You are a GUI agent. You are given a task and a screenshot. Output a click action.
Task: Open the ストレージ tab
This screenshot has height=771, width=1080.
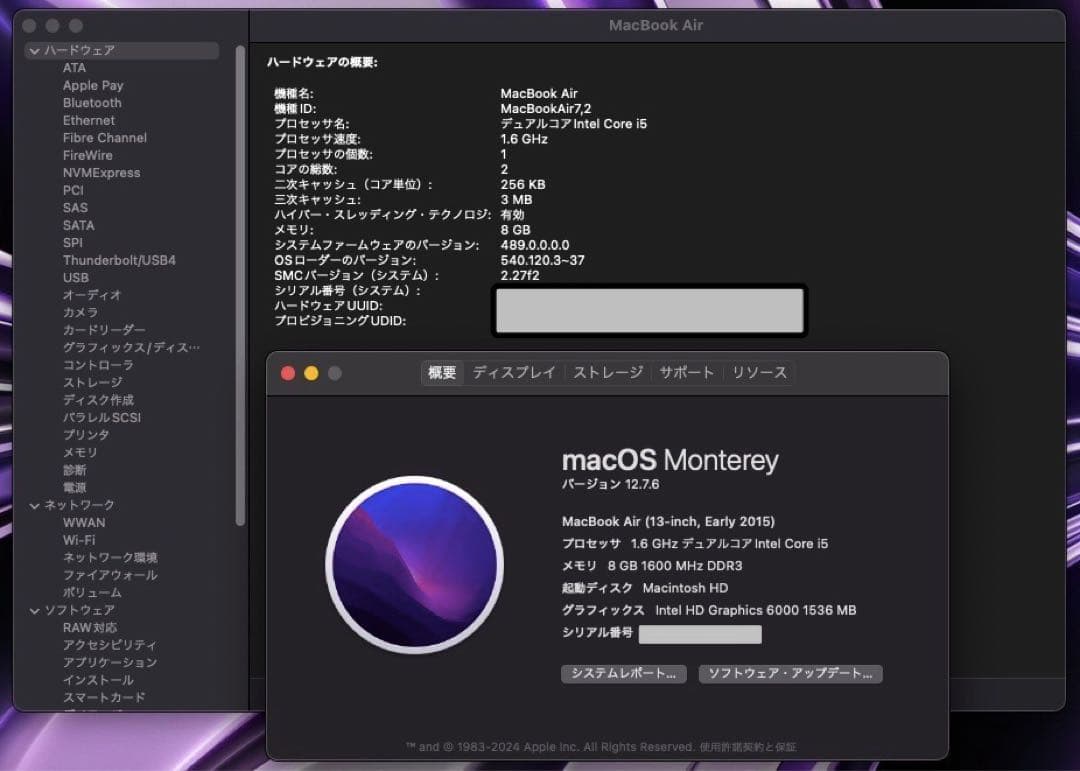608,372
